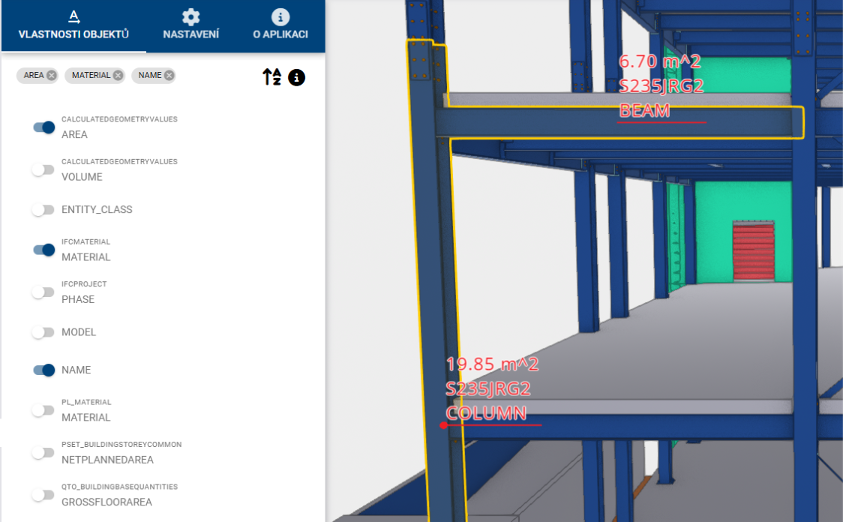Disable the AREA property toggle

tap(43, 127)
